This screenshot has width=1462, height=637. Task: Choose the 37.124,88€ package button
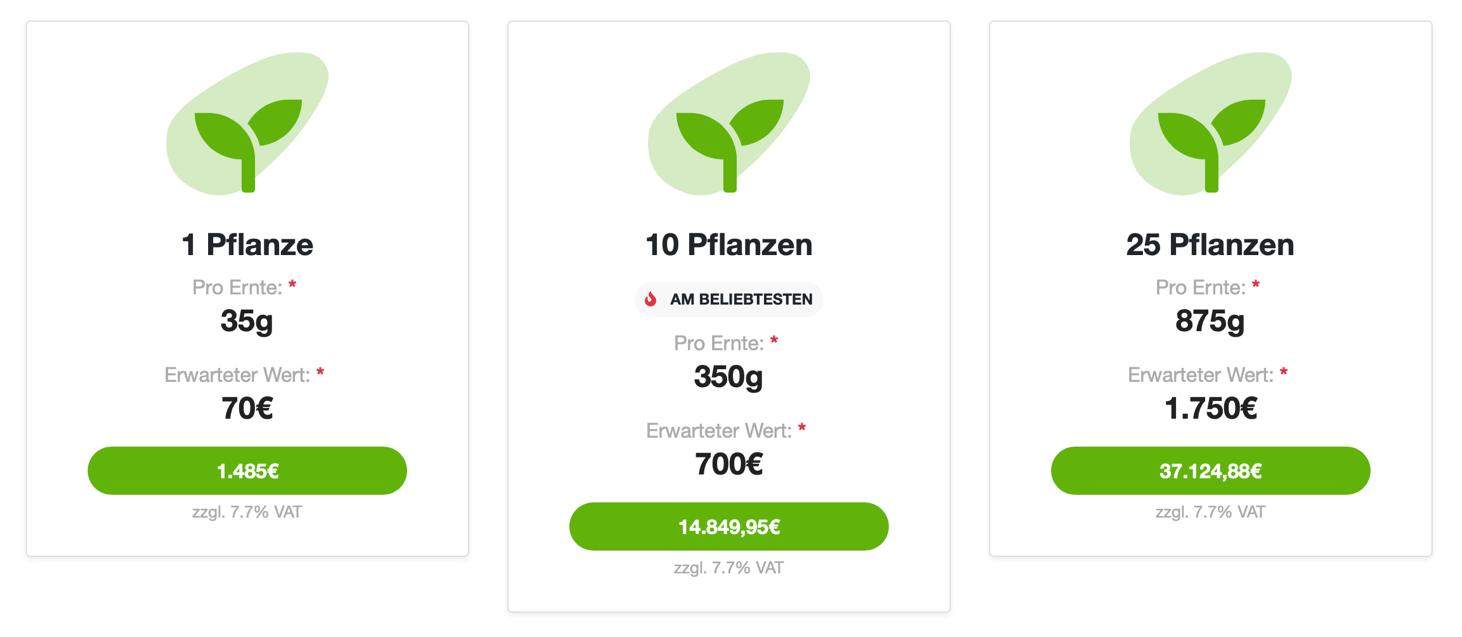coord(1210,471)
